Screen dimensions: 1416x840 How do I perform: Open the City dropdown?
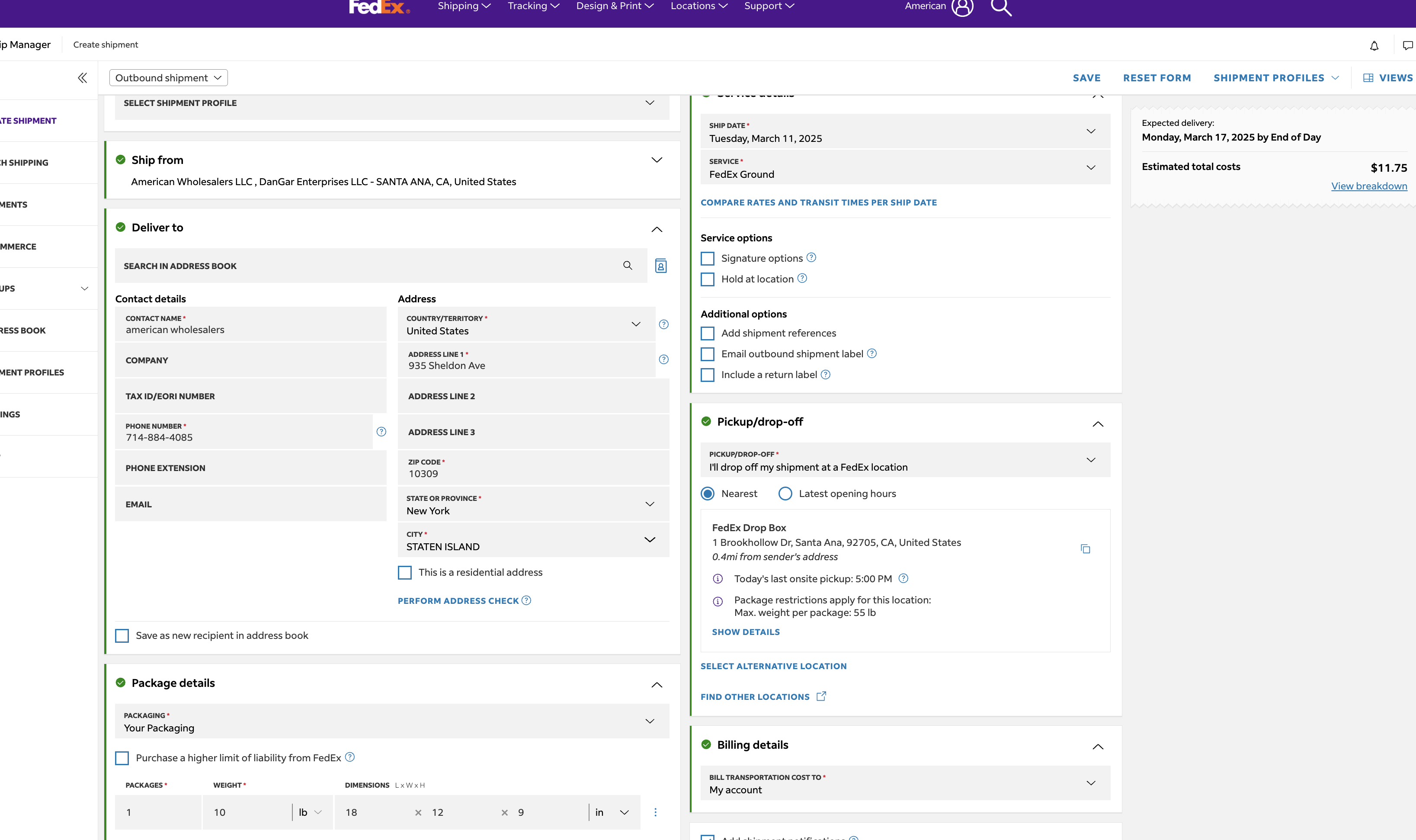coord(533,540)
